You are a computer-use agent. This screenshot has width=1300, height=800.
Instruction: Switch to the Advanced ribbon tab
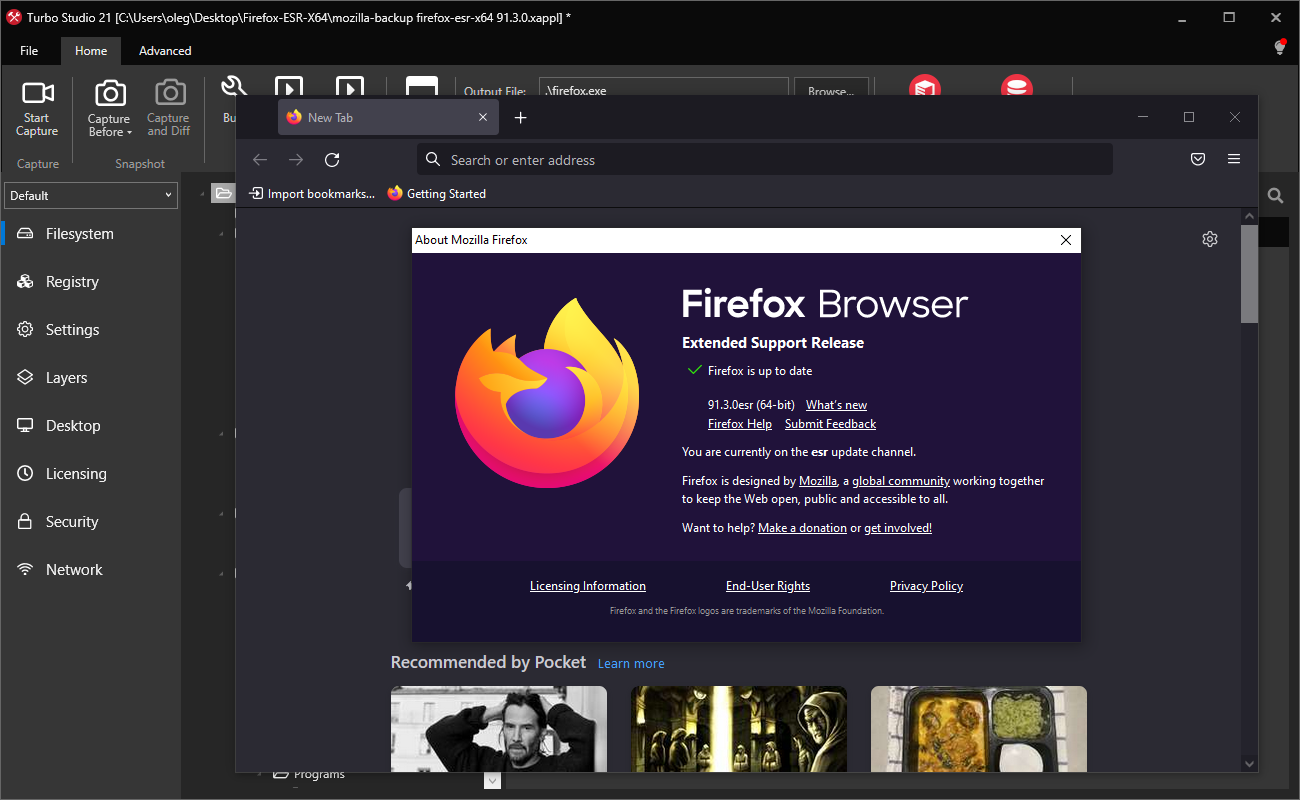point(164,50)
